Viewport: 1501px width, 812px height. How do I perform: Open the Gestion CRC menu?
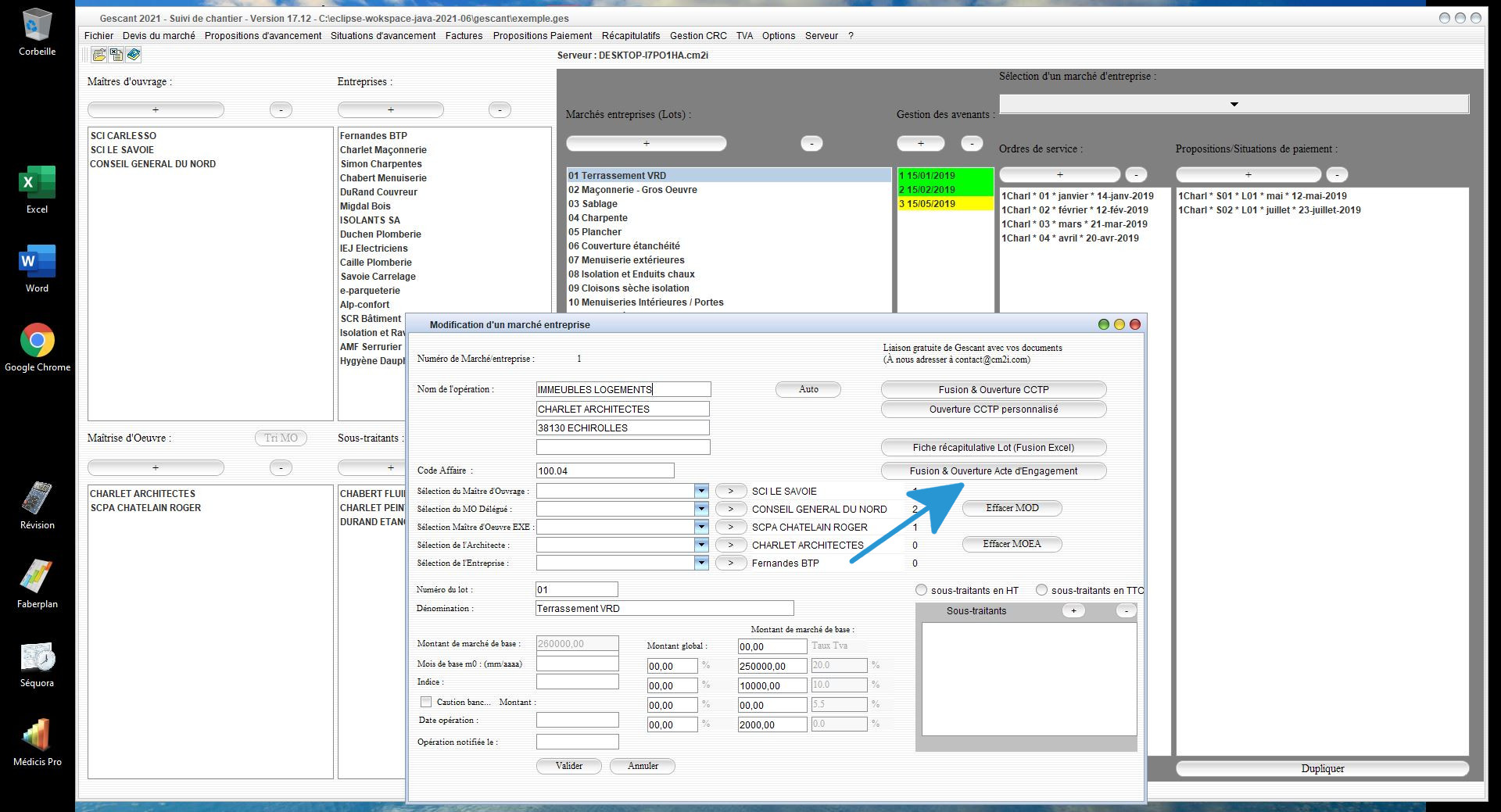click(698, 36)
